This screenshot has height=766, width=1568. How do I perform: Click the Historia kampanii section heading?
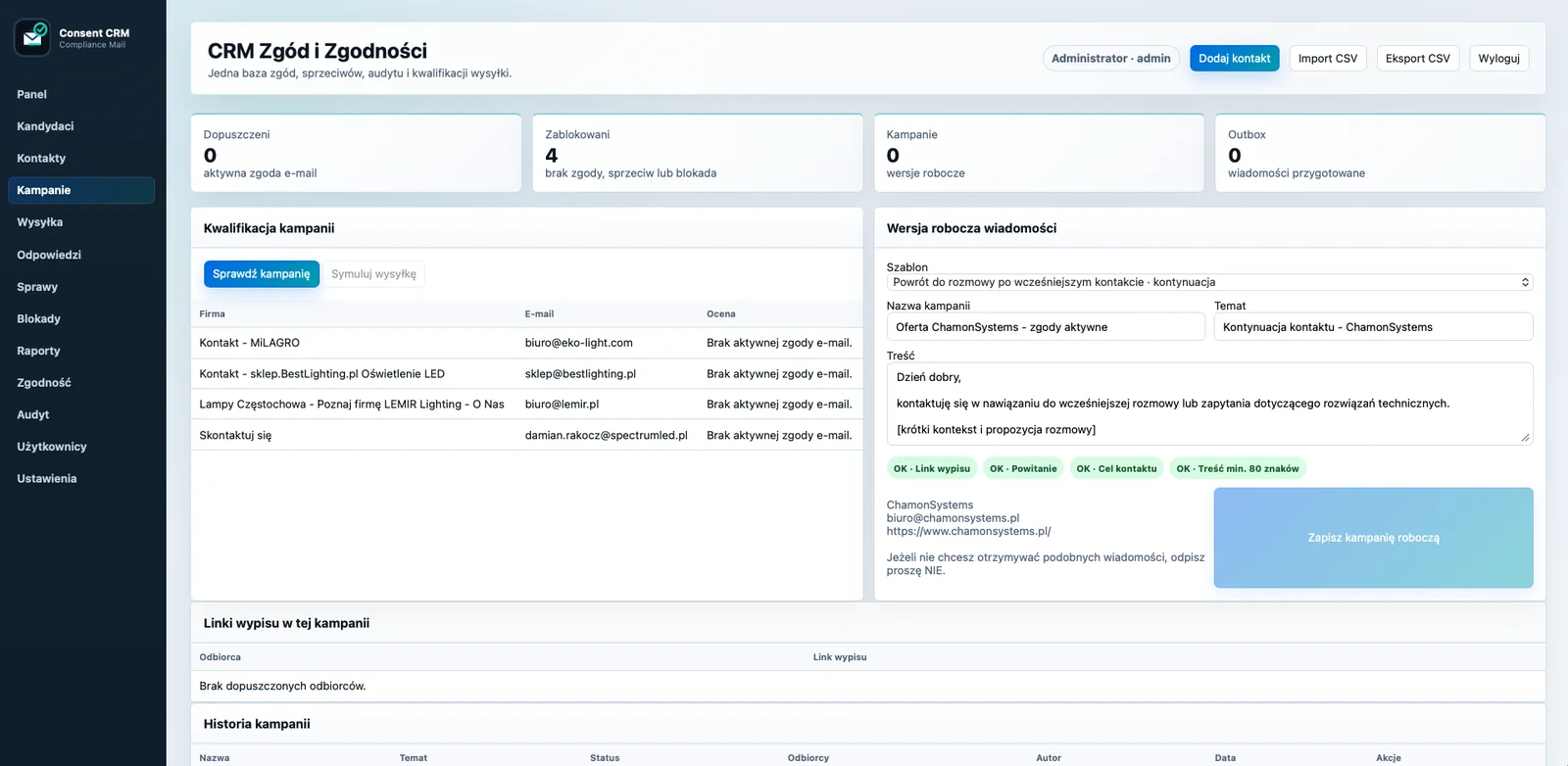tap(257, 724)
